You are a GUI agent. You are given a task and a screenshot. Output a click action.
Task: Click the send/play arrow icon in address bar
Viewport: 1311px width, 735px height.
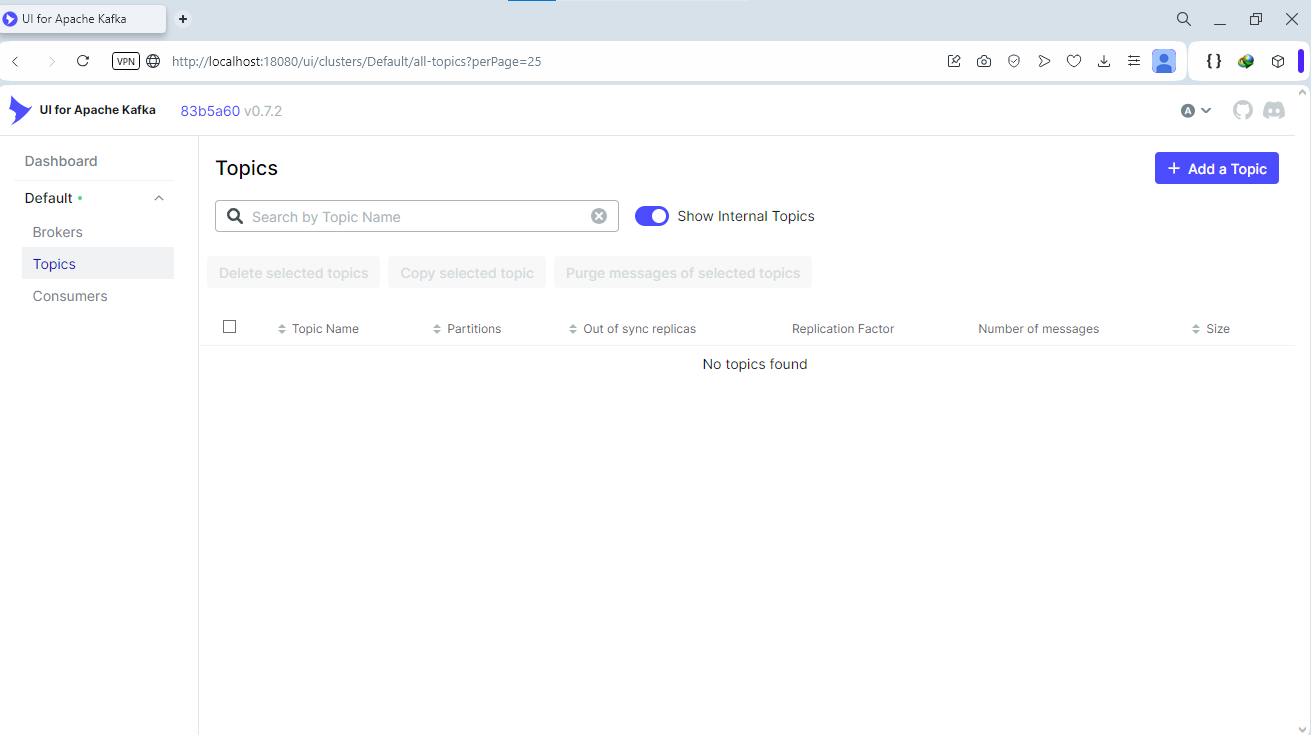1044,61
